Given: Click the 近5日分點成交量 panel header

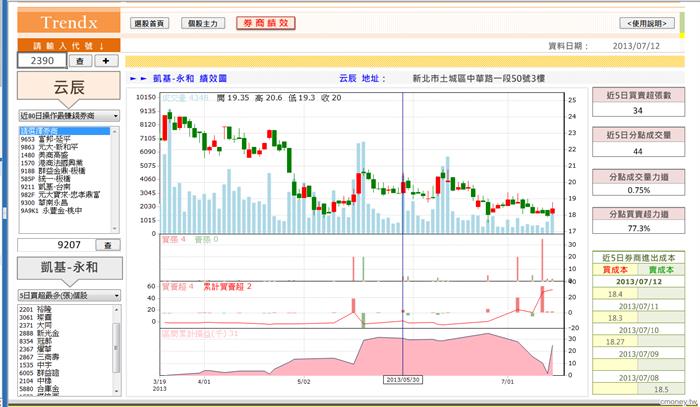Looking at the screenshot, I should 638,135.
